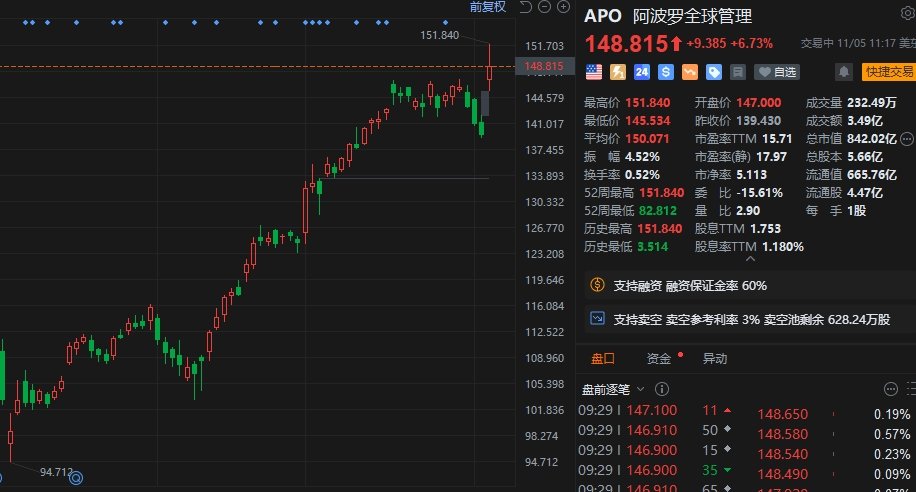Screen dimensions: 916x492
Task: Toggle 自选 watchlist heart button
Action: click(777, 72)
